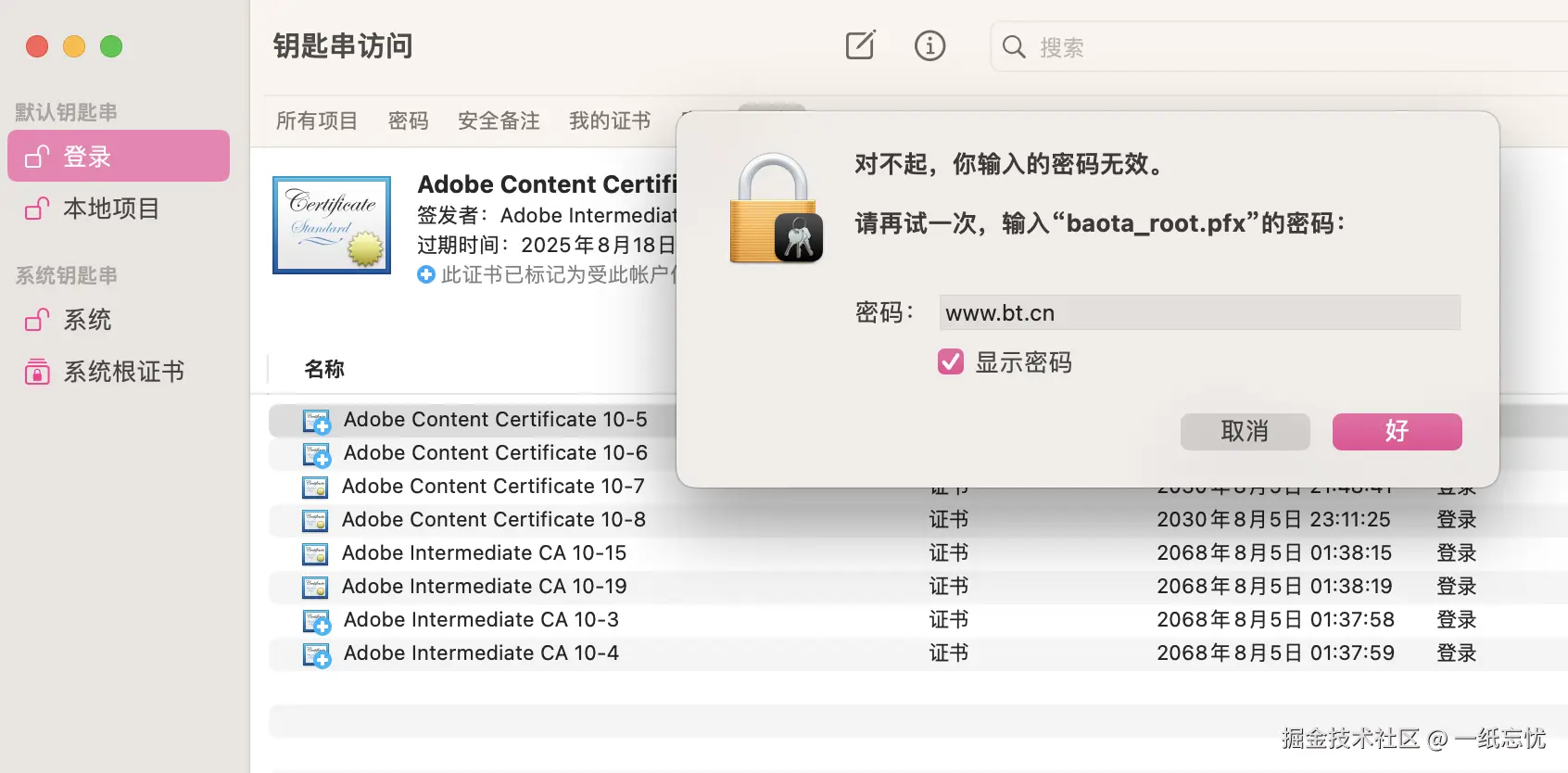Uncheck the 显示密码 checkbox

(951, 361)
